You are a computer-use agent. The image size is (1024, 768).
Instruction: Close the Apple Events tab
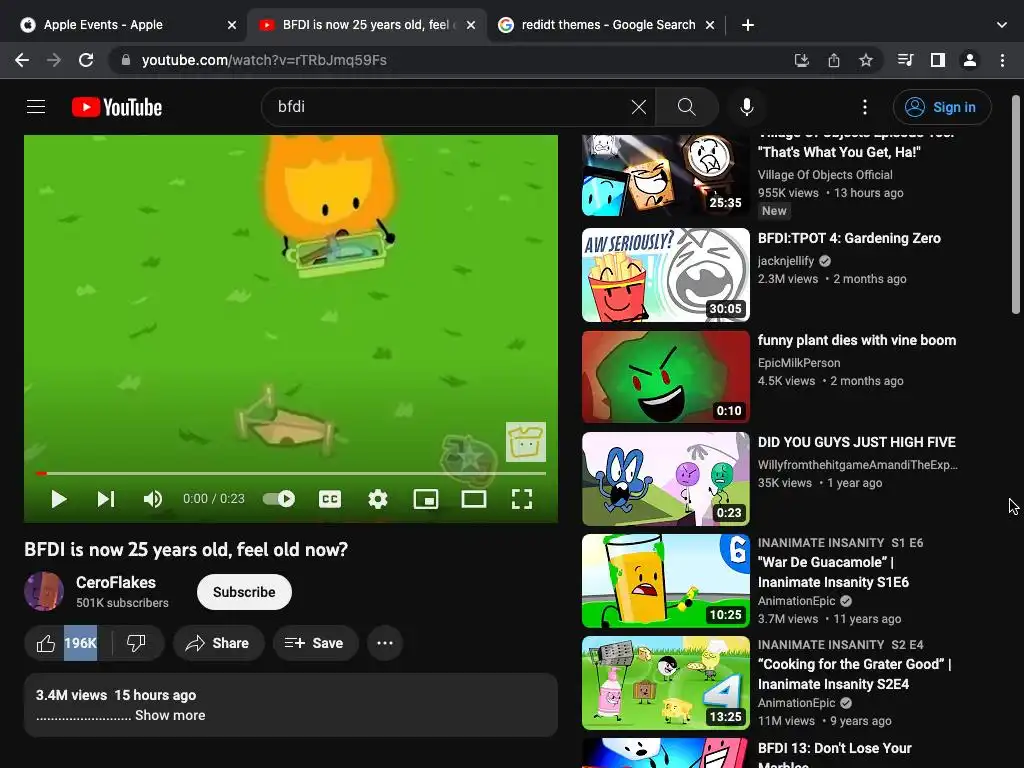[232, 25]
